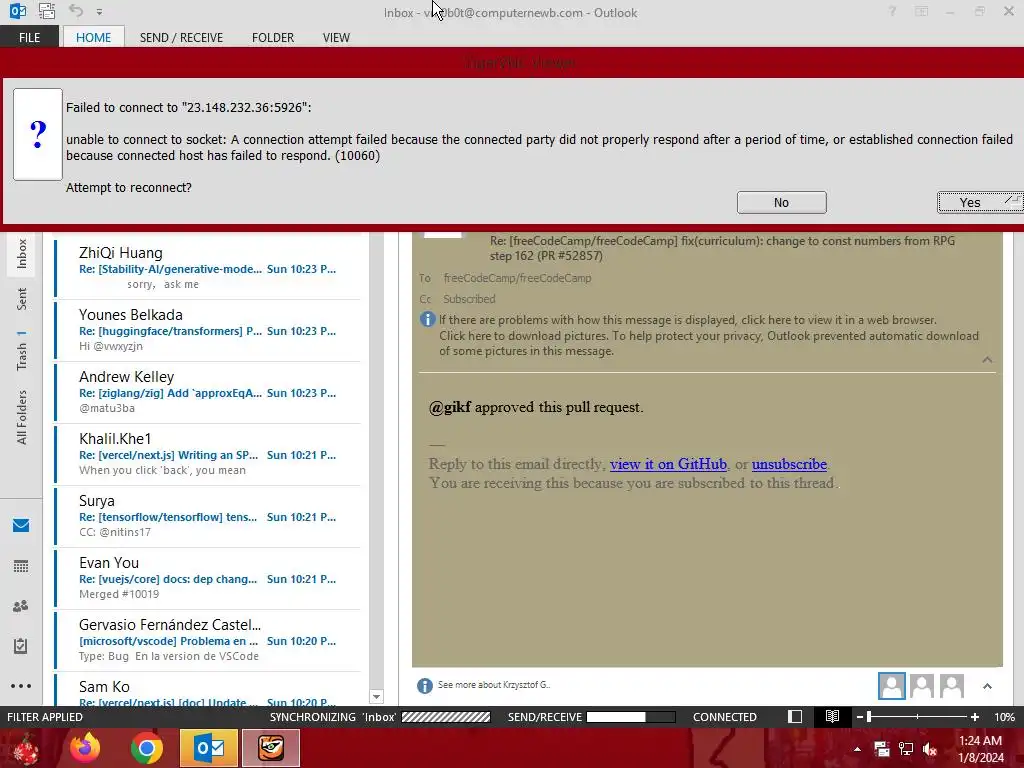Switch to the HOME ribbon tab

93,37
